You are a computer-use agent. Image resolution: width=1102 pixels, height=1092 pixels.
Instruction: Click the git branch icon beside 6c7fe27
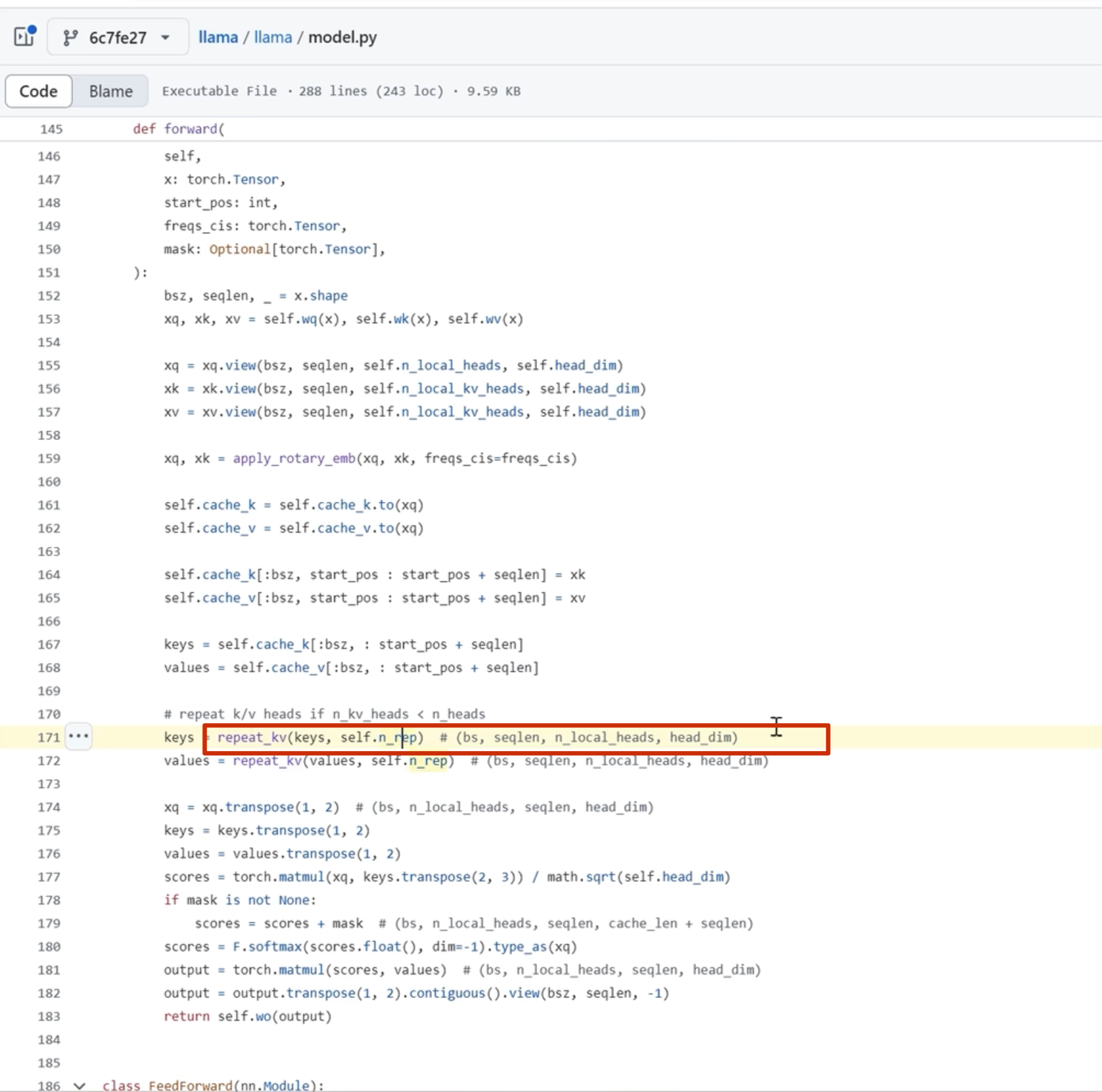(x=70, y=38)
